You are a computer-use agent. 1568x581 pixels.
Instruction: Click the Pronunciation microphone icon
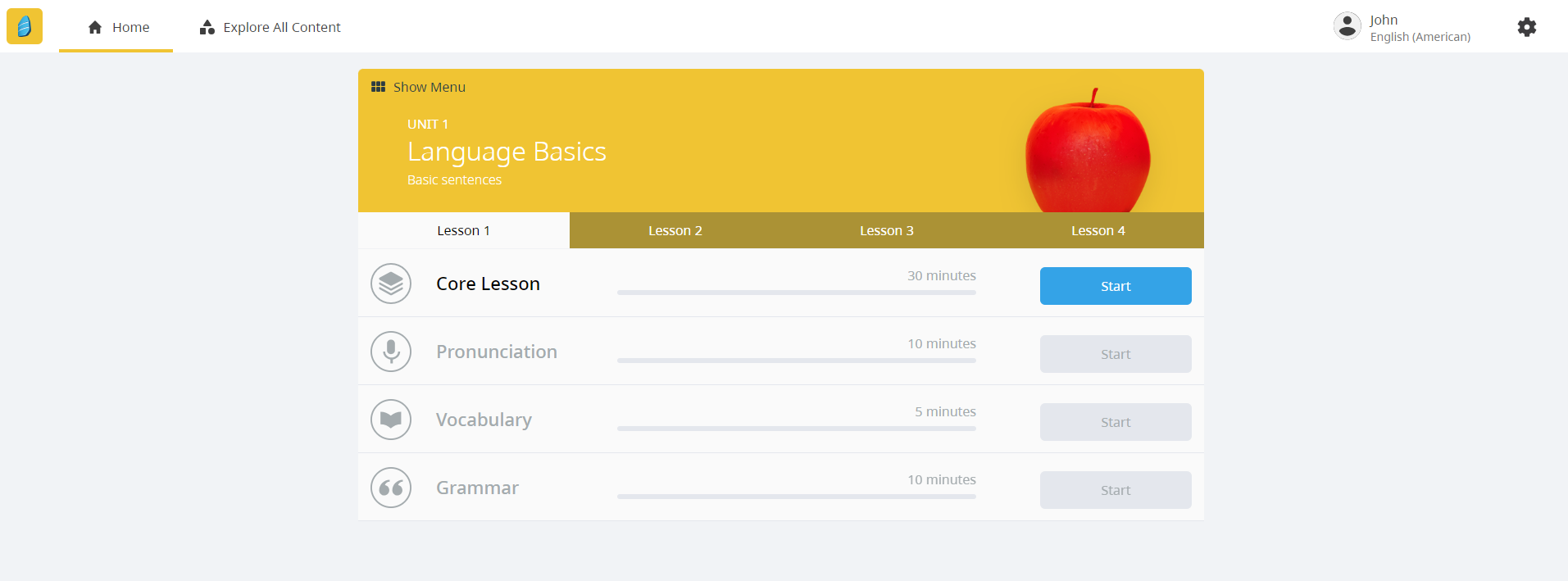click(x=391, y=352)
